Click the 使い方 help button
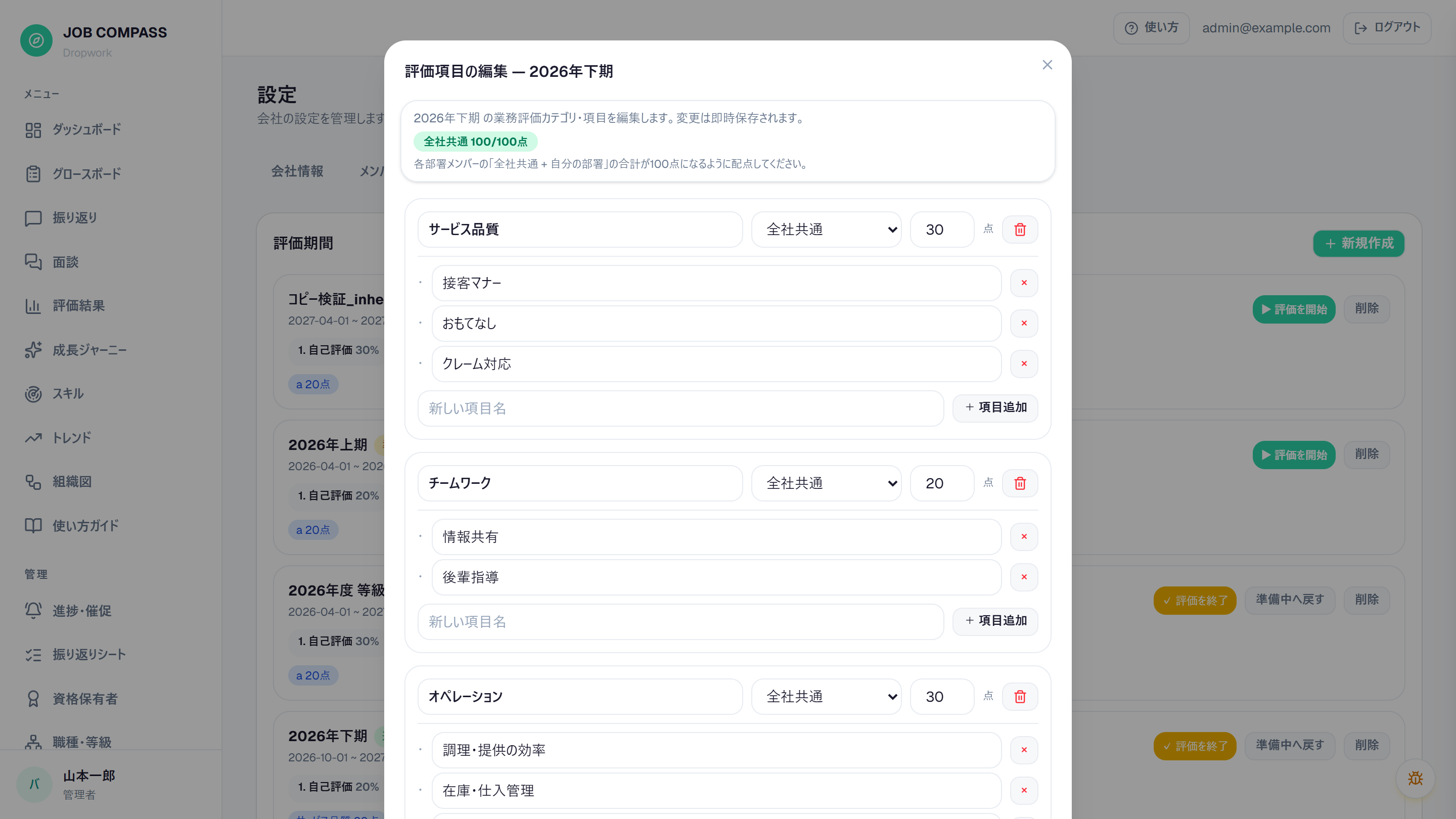This screenshot has width=1456, height=819. (x=1151, y=28)
